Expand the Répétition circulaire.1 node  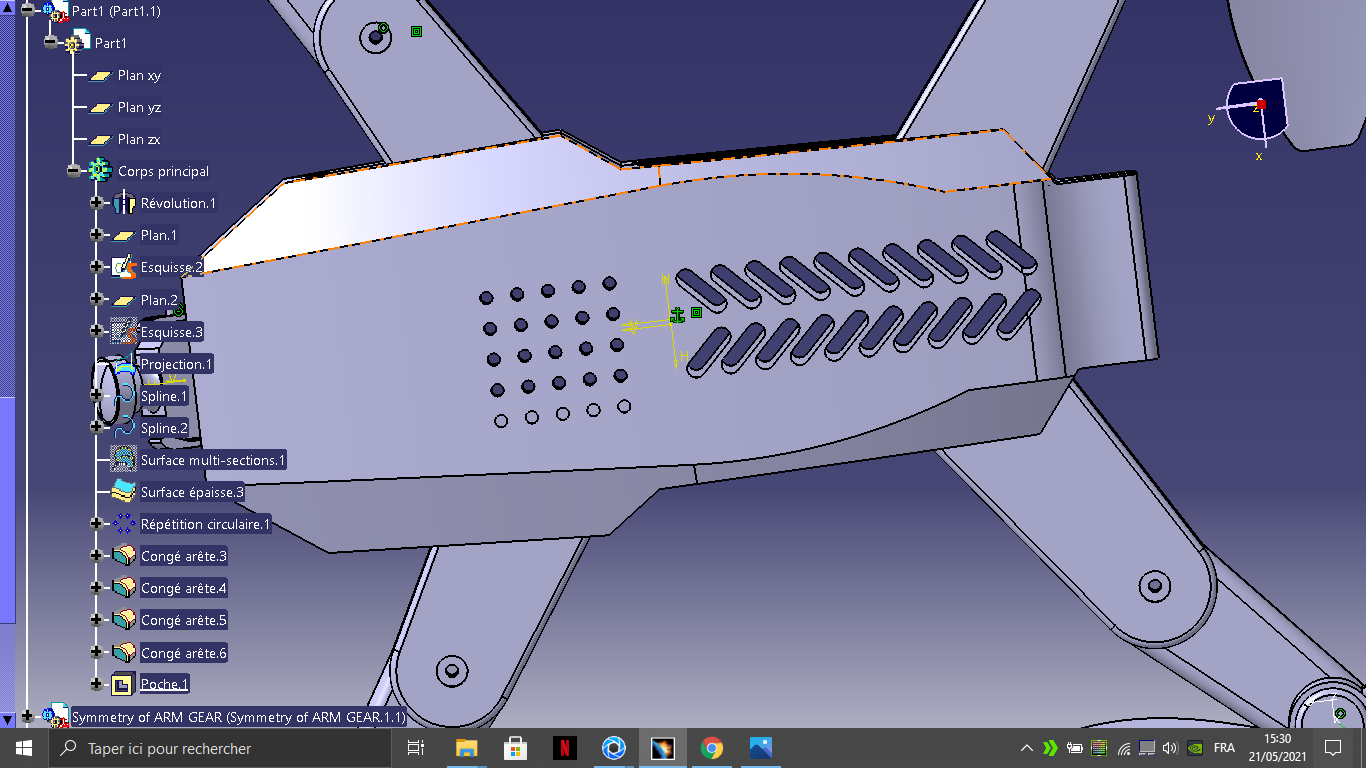[97, 523]
